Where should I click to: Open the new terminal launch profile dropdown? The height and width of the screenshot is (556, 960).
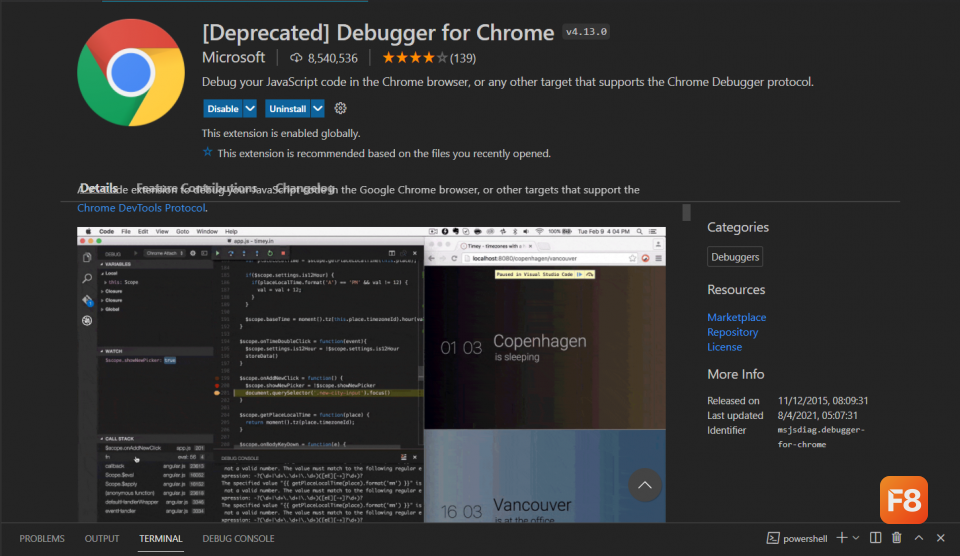856,538
